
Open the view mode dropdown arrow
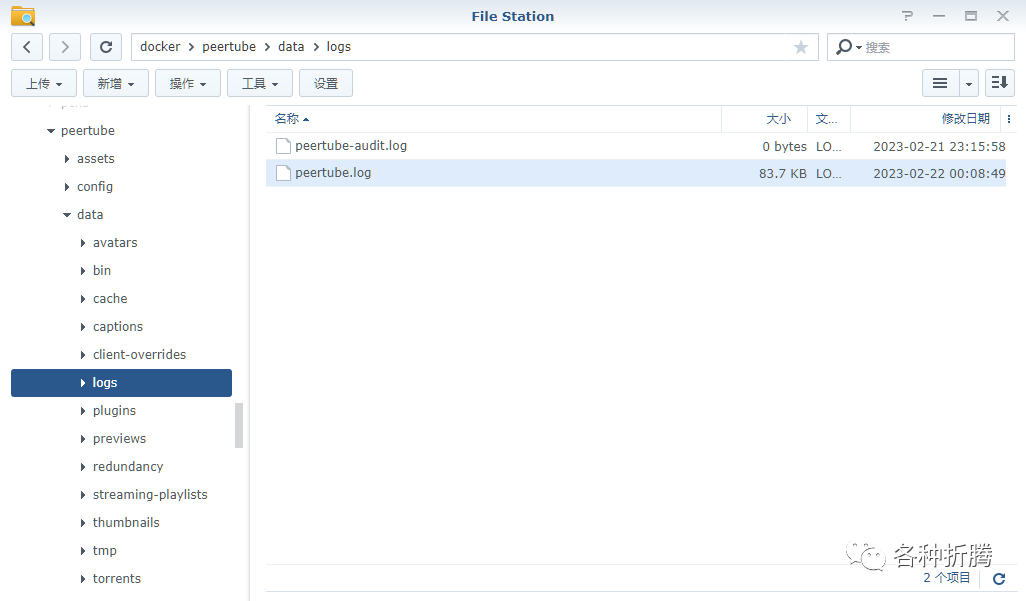pyautogui.click(x=969, y=83)
